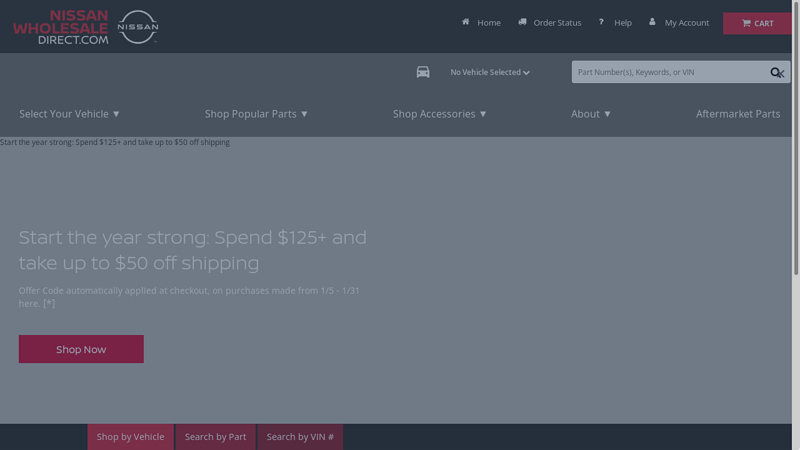Screen dimensions: 800x450
Task: Open the About menu
Action: click(x=590, y=114)
